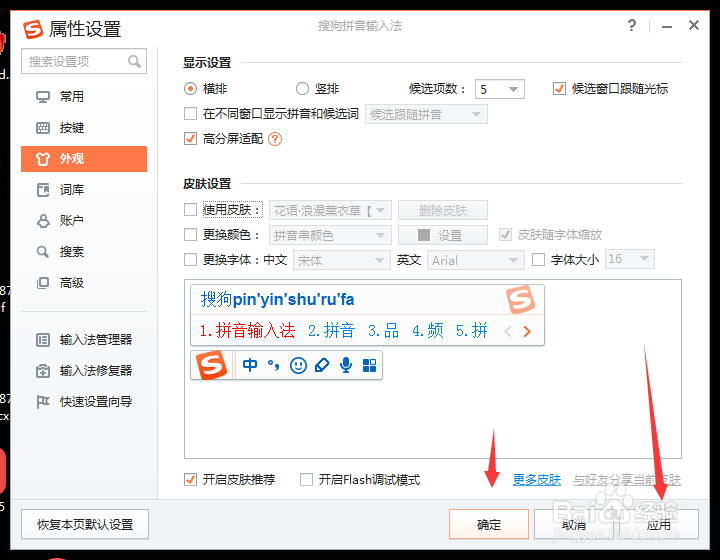The height and width of the screenshot is (560, 720).
Task: Click the flag icon beside 快速设置向导
Action: pos(43,402)
